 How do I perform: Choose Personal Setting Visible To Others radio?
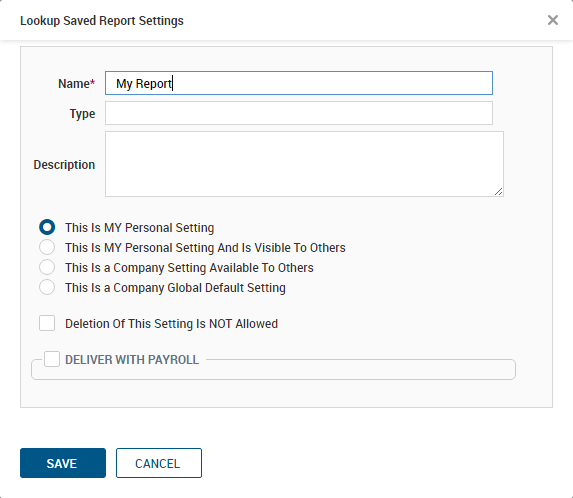47,247
